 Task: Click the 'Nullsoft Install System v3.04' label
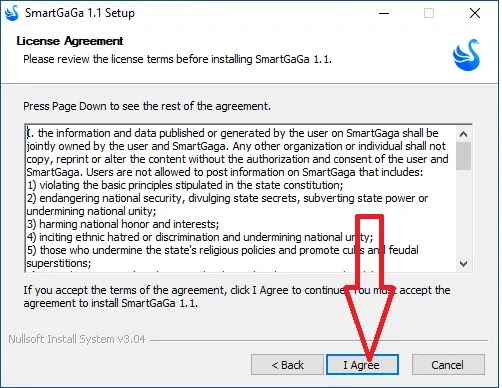point(77,339)
